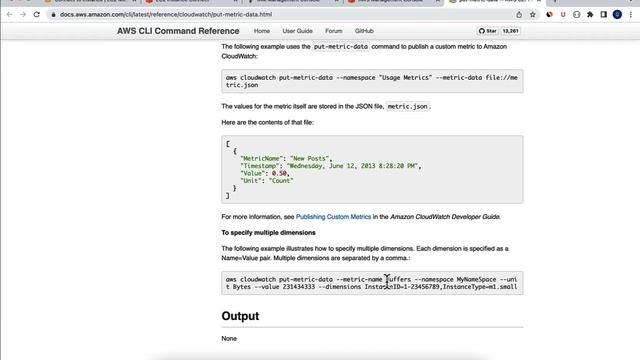The height and width of the screenshot is (360, 640).
Task: View site security lock info
Action: click(53, 15)
